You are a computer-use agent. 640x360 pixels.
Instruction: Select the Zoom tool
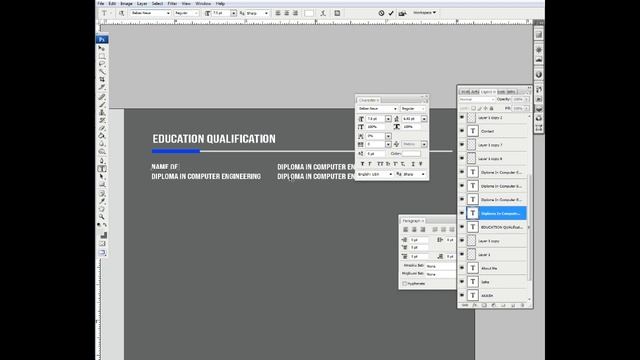pyautogui.click(x=102, y=217)
